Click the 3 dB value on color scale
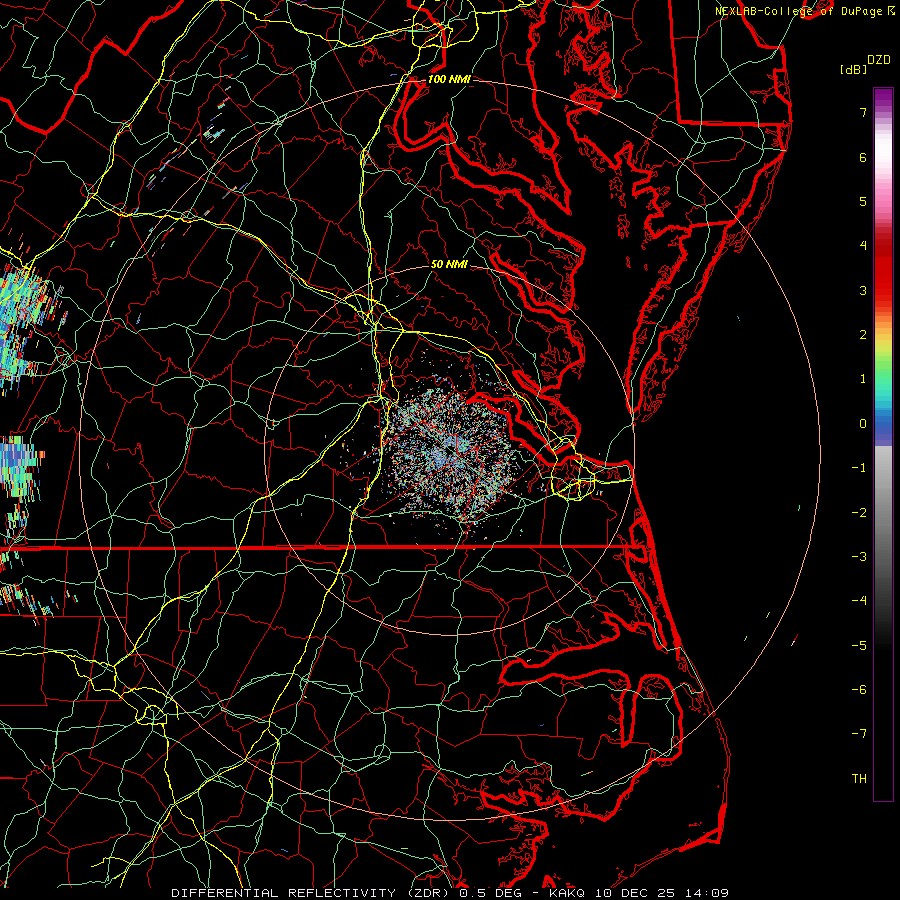 [863, 290]
